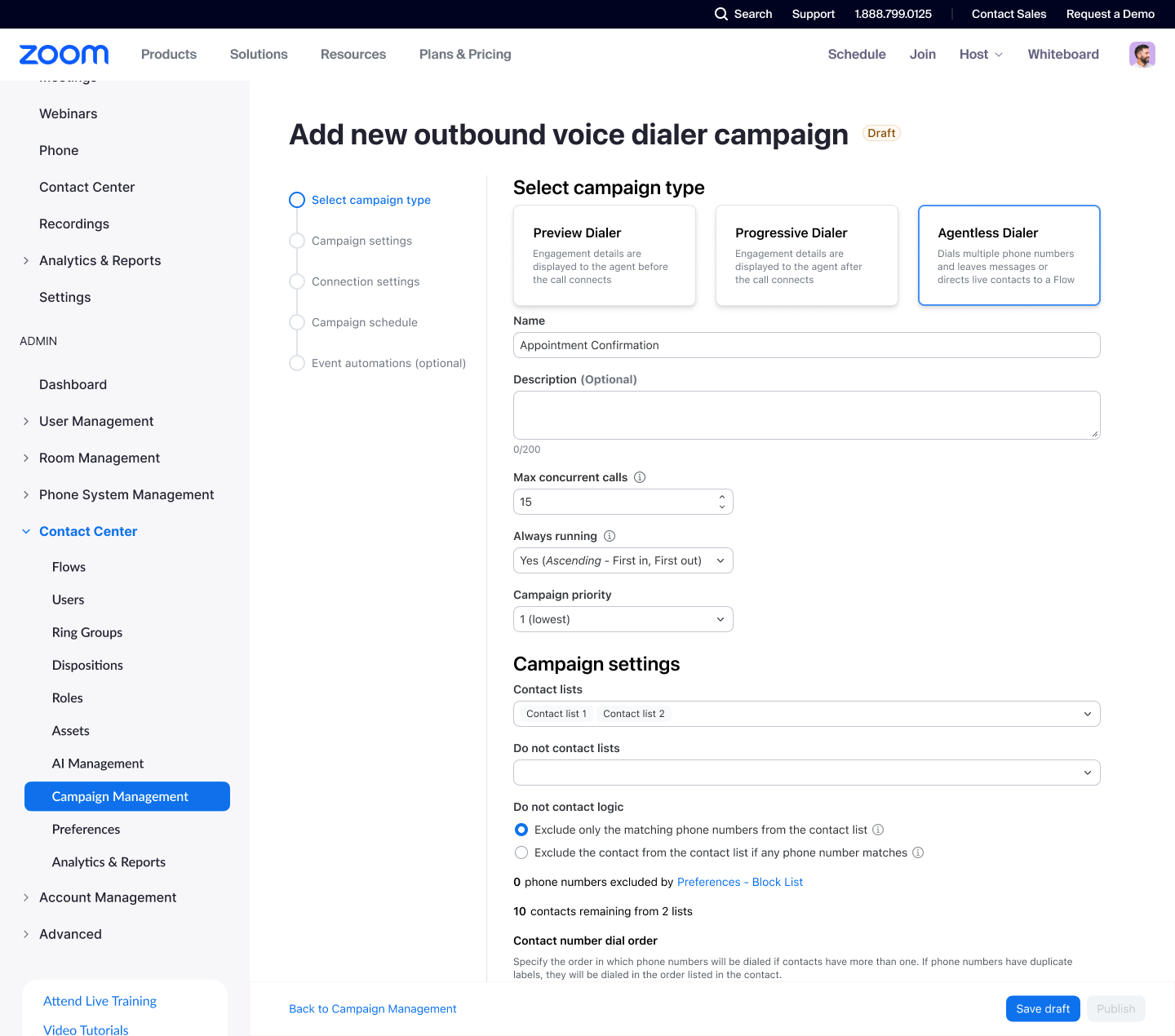Click Contact Sales

pyautogui.click(x=1009, y=14)
